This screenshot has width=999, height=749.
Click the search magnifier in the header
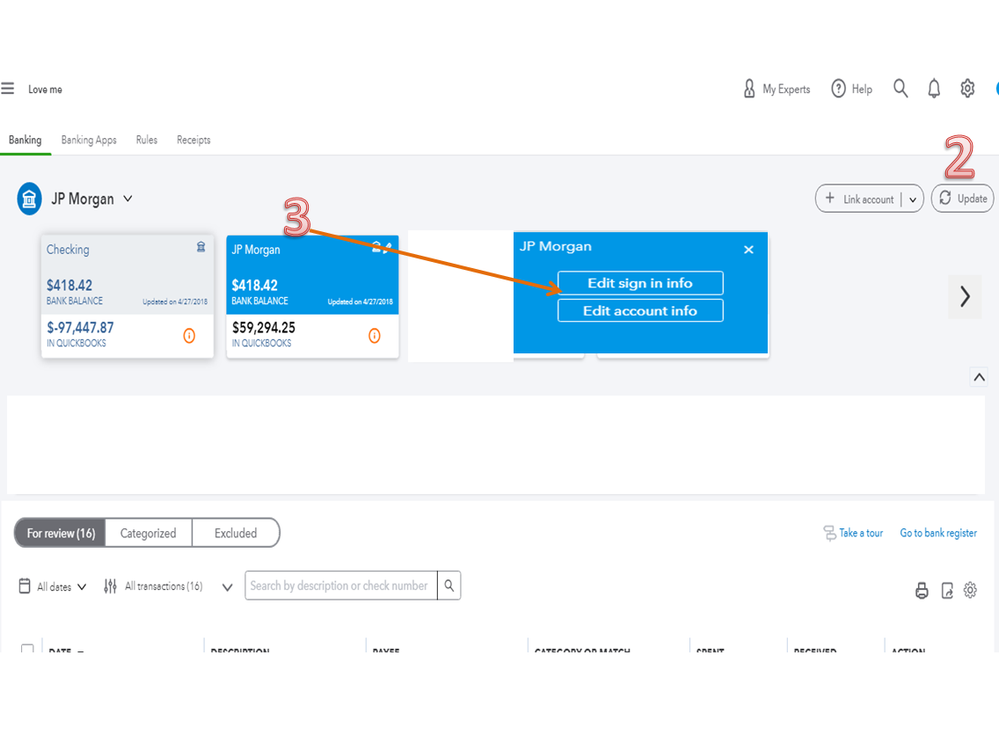tap(900, 89)
